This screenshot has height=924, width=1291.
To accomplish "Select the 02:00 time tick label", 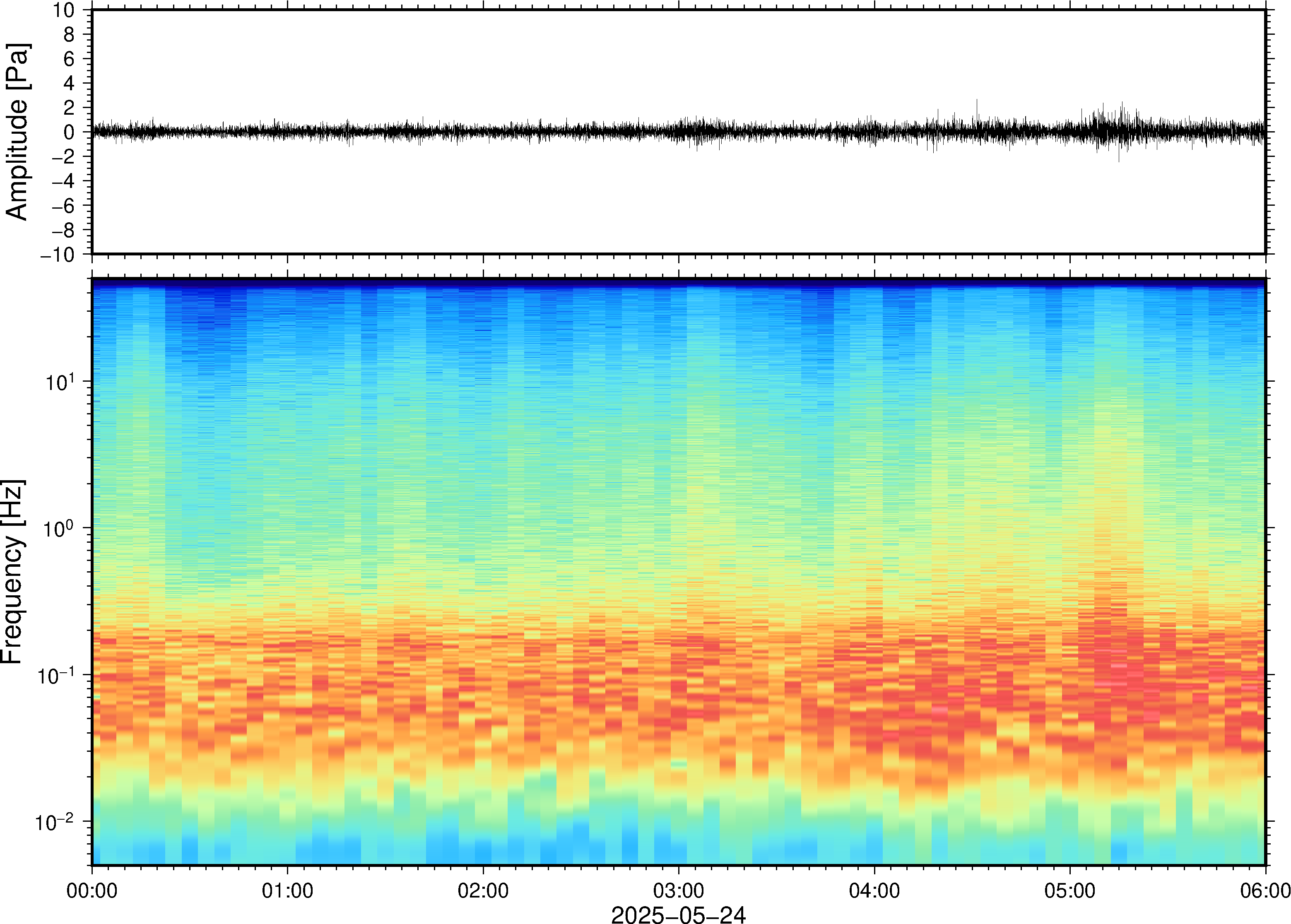I will click(483, 890).
